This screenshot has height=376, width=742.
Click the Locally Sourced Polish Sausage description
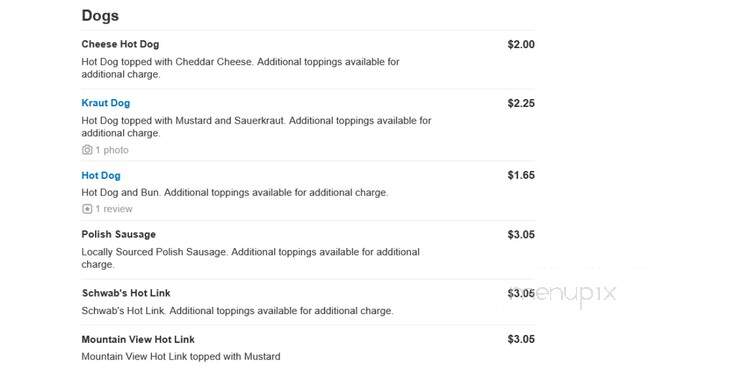click(250, 258)
